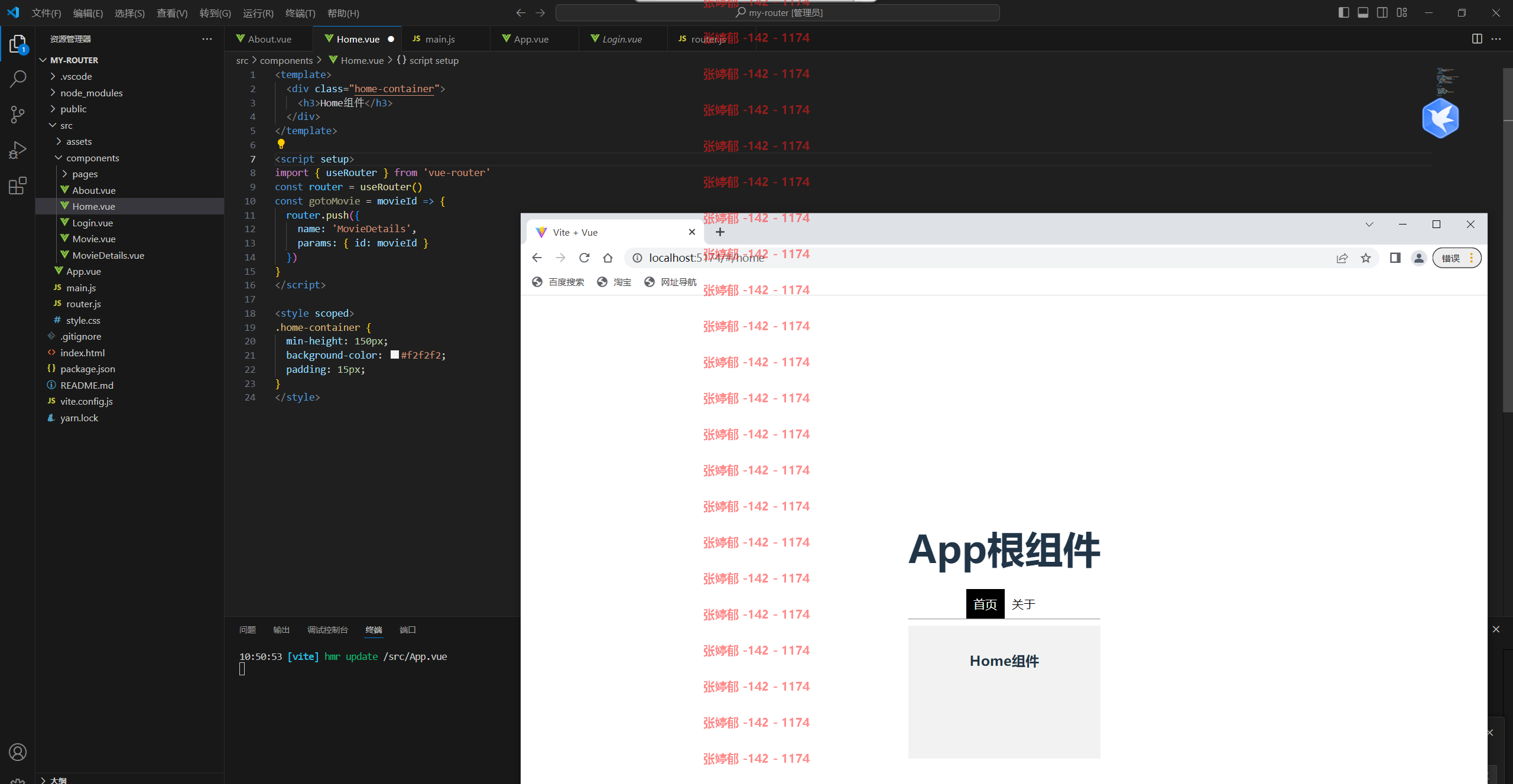Click the explorer more actions ellipsis
The image size is (1513, 784).
click(x=207, y=39)
